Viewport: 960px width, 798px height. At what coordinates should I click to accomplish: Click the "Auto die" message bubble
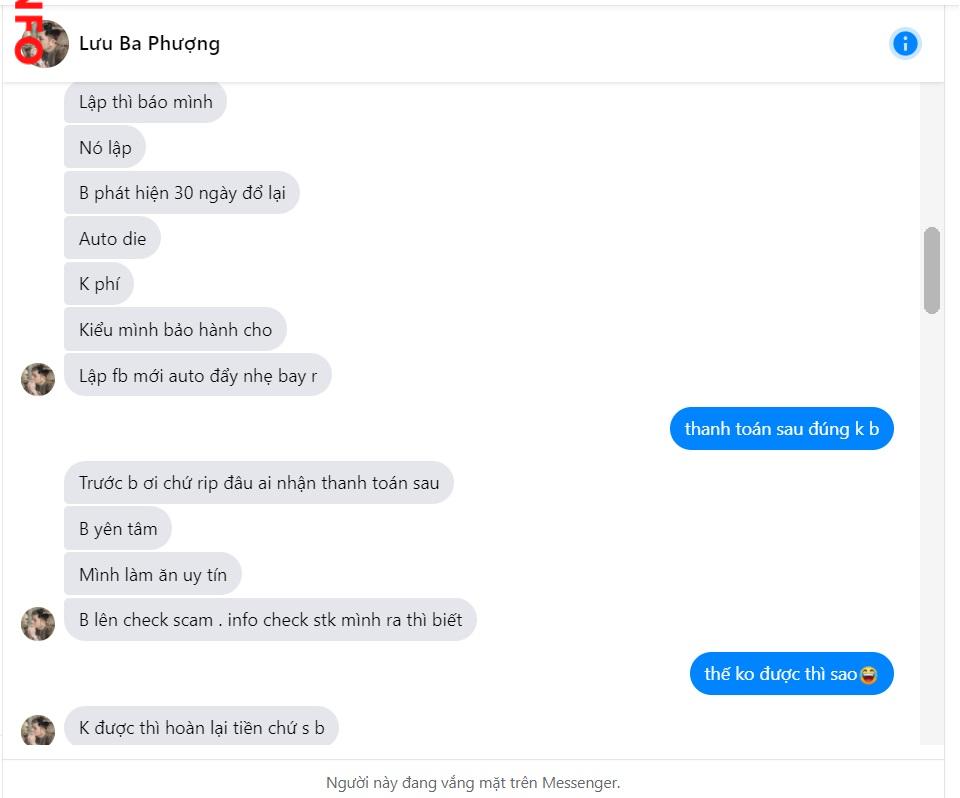(112, 239)
